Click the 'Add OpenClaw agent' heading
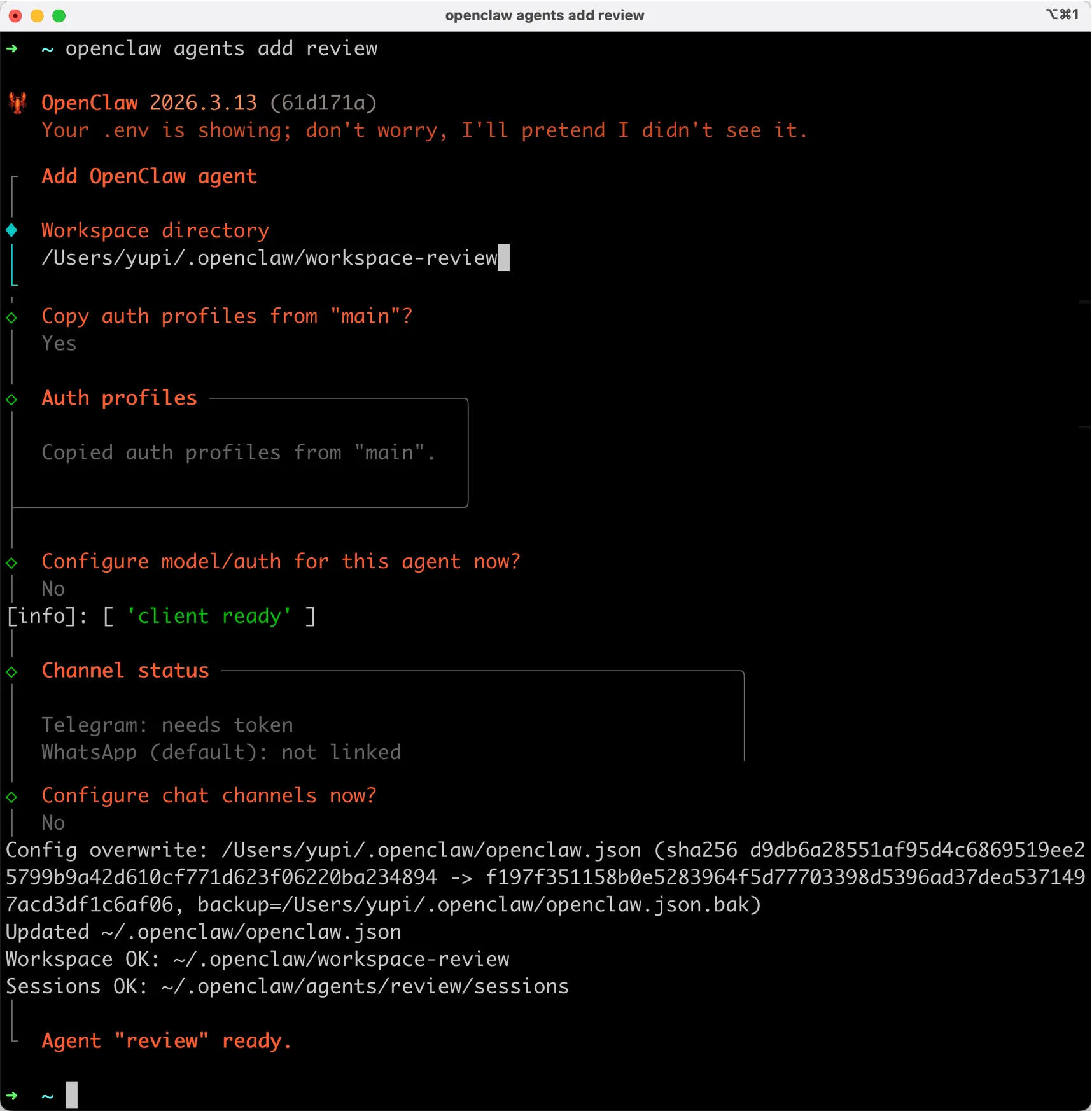The height and width of the screenshot is (1111, 1092). point(149,176)
